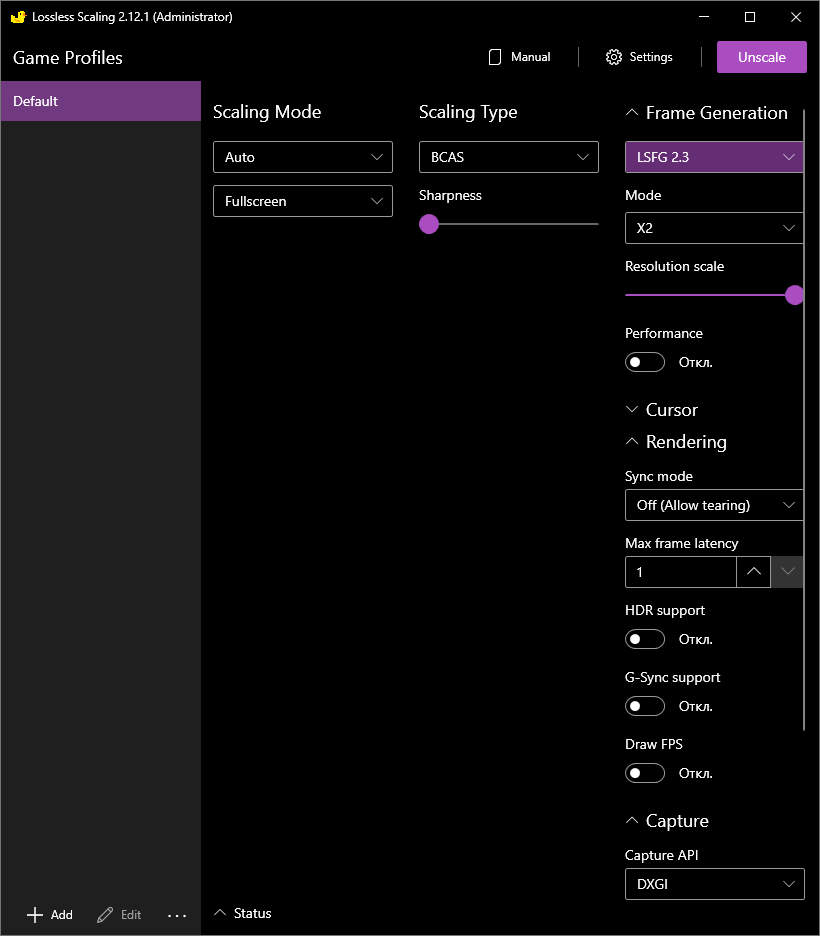Screen dimensions: 820x936
Task: Click the right panel vertical scrollbar
Action: coord(804,420)
